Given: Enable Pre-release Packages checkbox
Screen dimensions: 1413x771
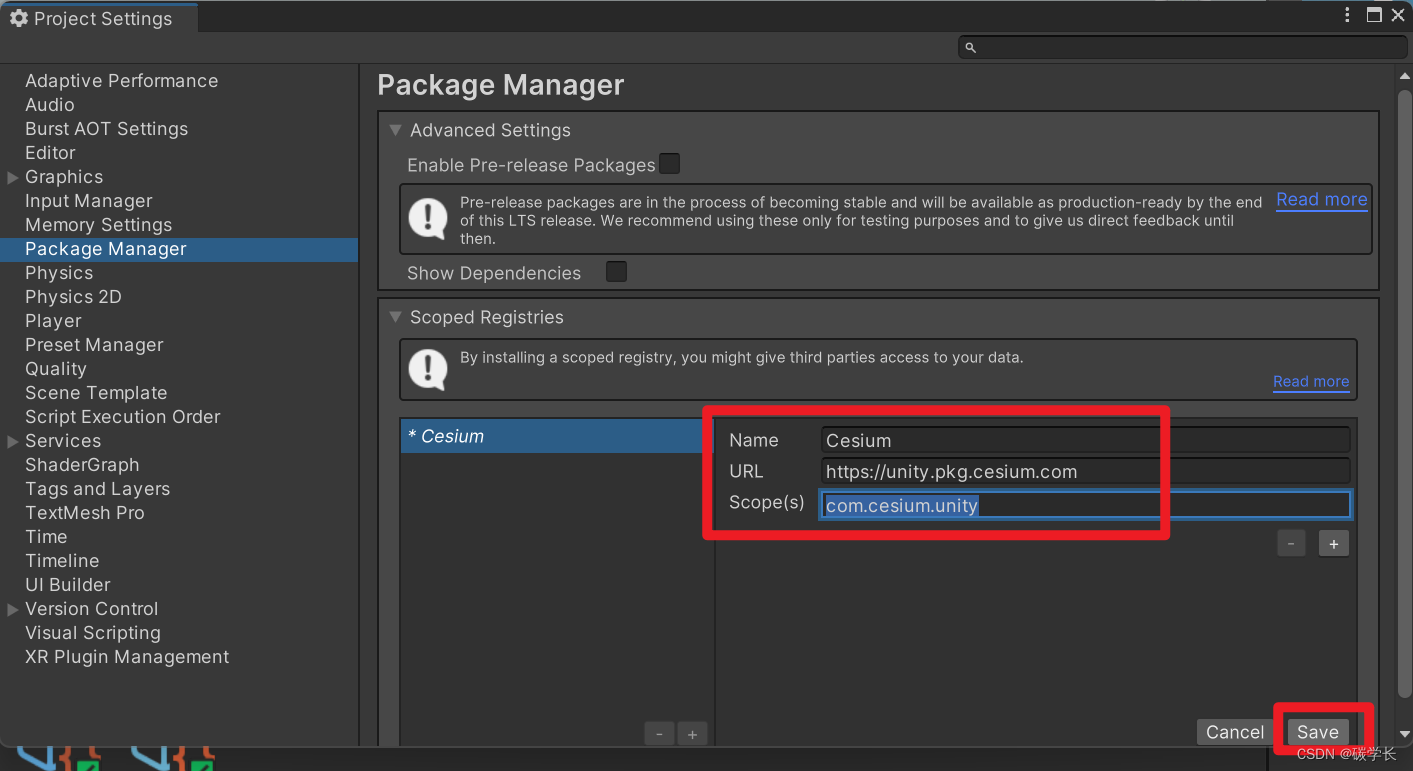Looking at the screenshot, I should coord(669,163).
